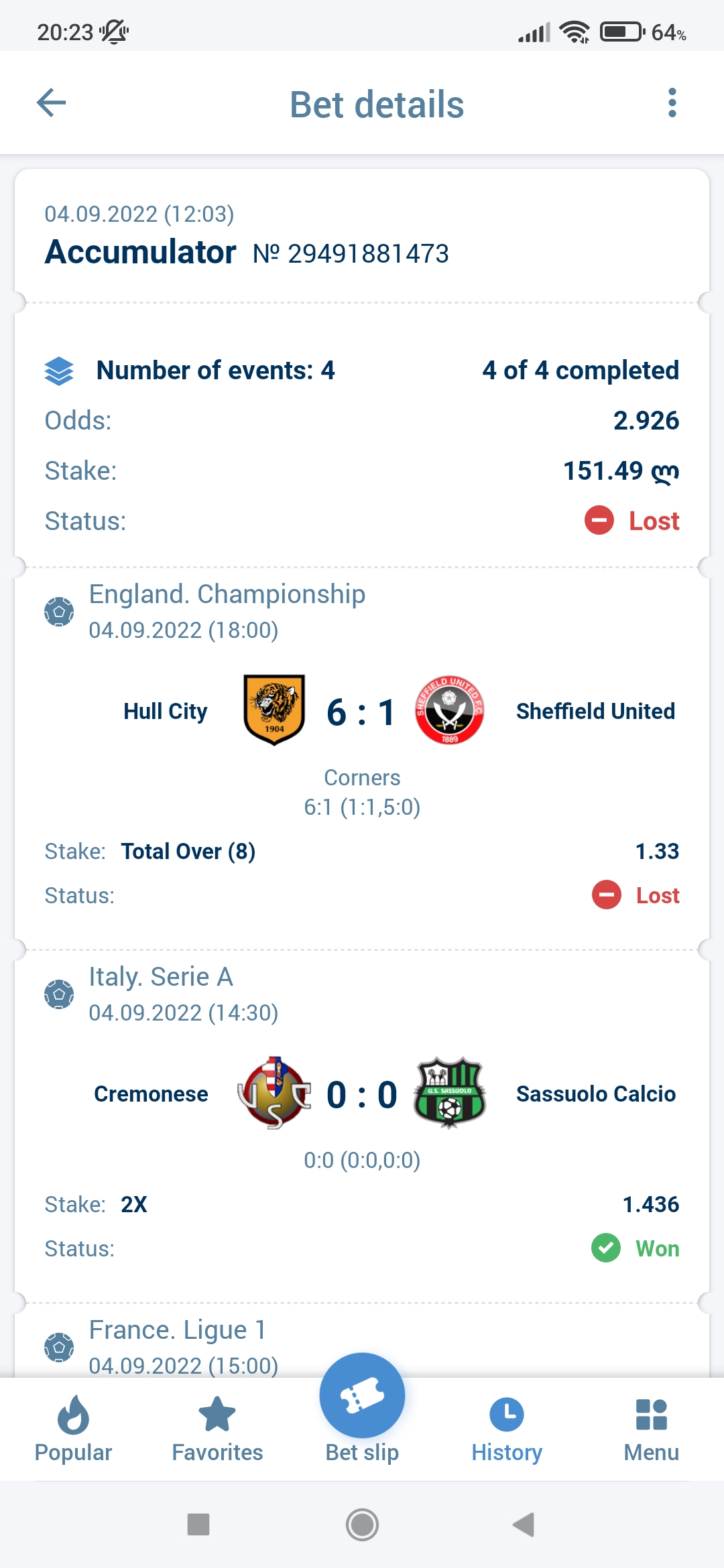
Task: Open the History tab
Action: tap(507, 1429)
